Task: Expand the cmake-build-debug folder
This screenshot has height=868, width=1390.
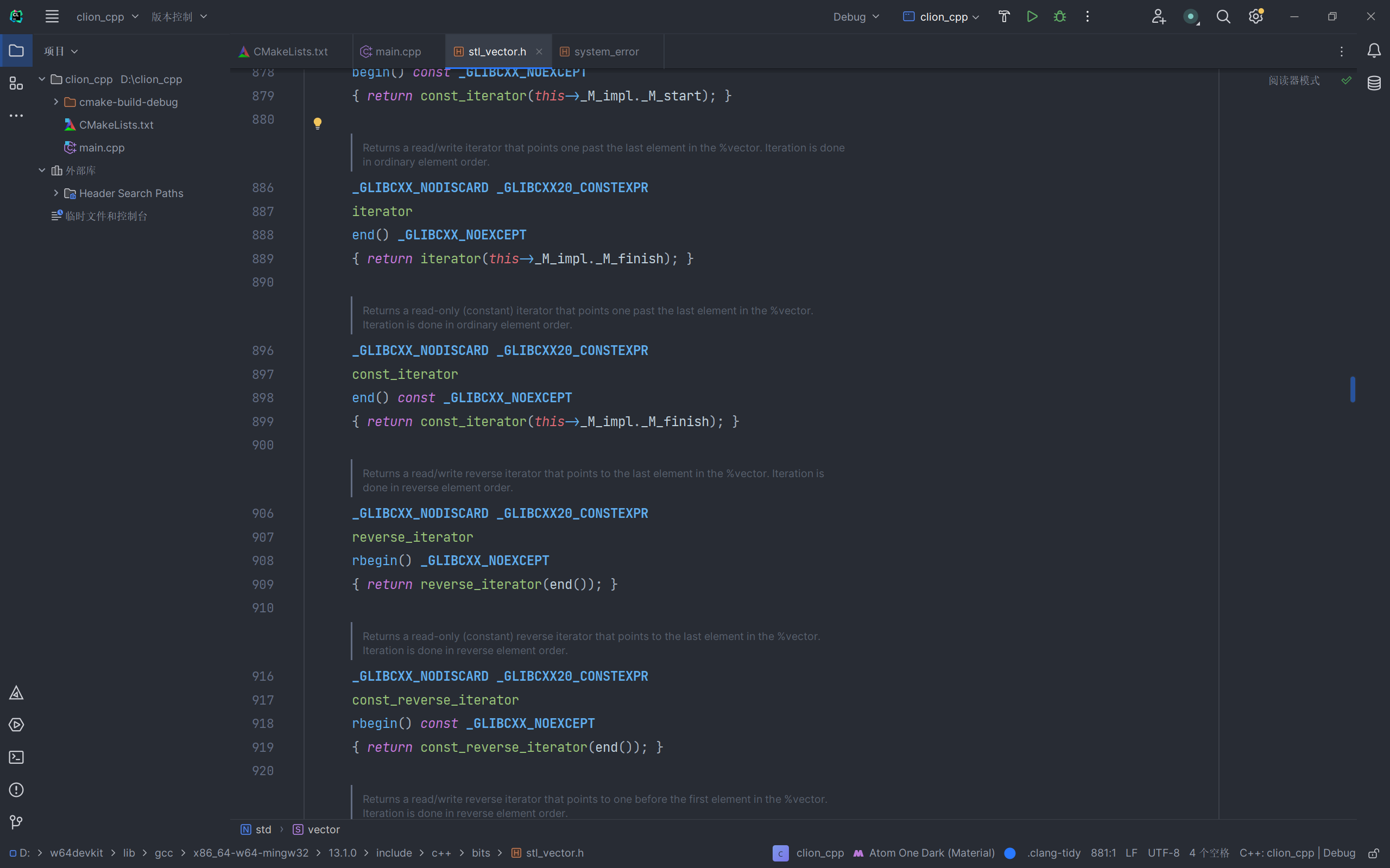Action: pos(56,102)
